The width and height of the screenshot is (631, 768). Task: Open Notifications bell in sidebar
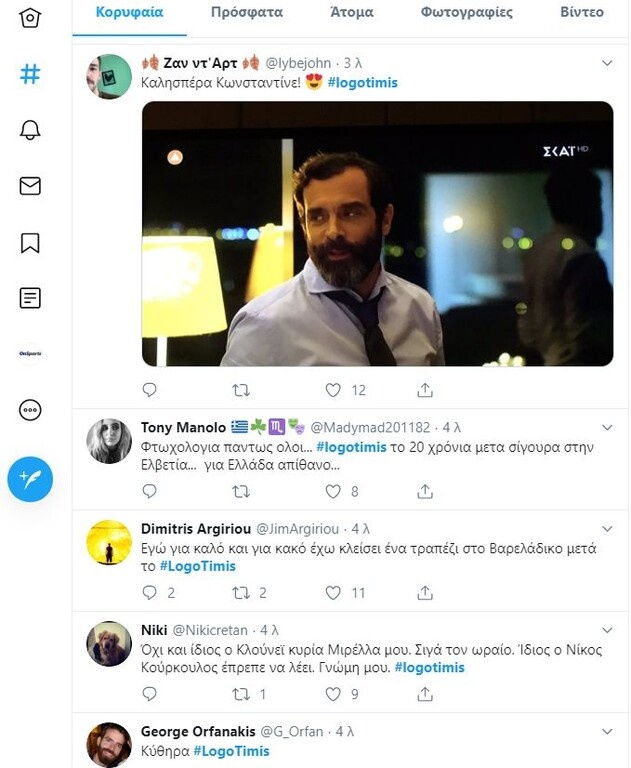[x=30, y=131]
